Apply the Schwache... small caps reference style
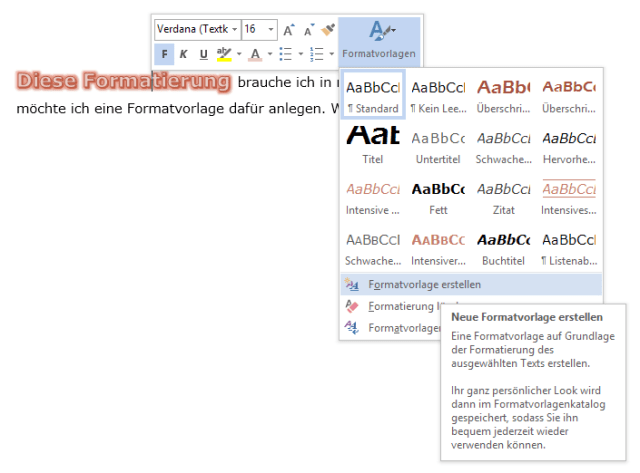This screenshot has width=640, height=473. [x=373, y=249]
